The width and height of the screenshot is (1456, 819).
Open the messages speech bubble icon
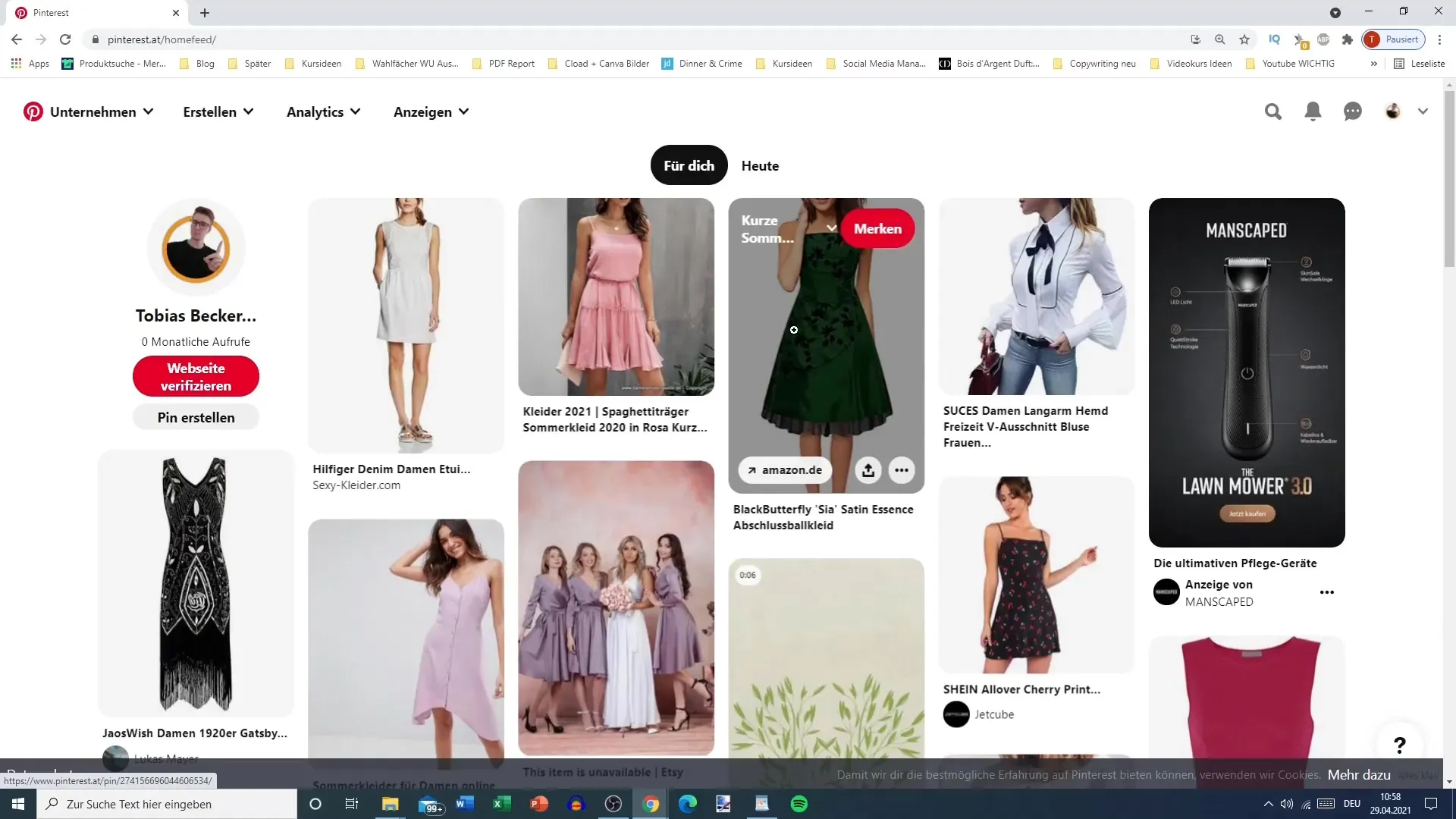click(x=1353, y=111)
